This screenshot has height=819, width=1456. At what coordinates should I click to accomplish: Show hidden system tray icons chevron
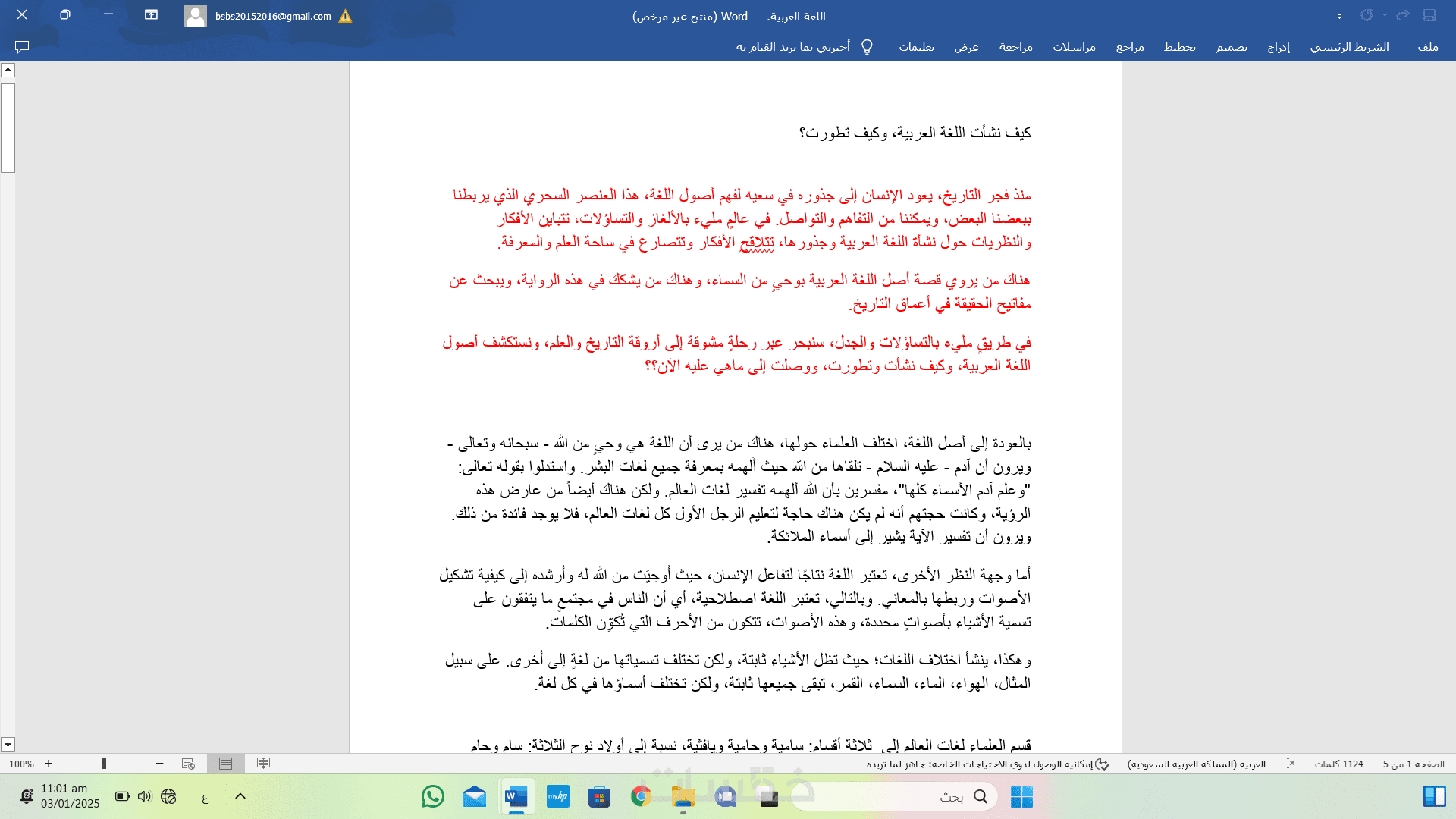point(240,796)
